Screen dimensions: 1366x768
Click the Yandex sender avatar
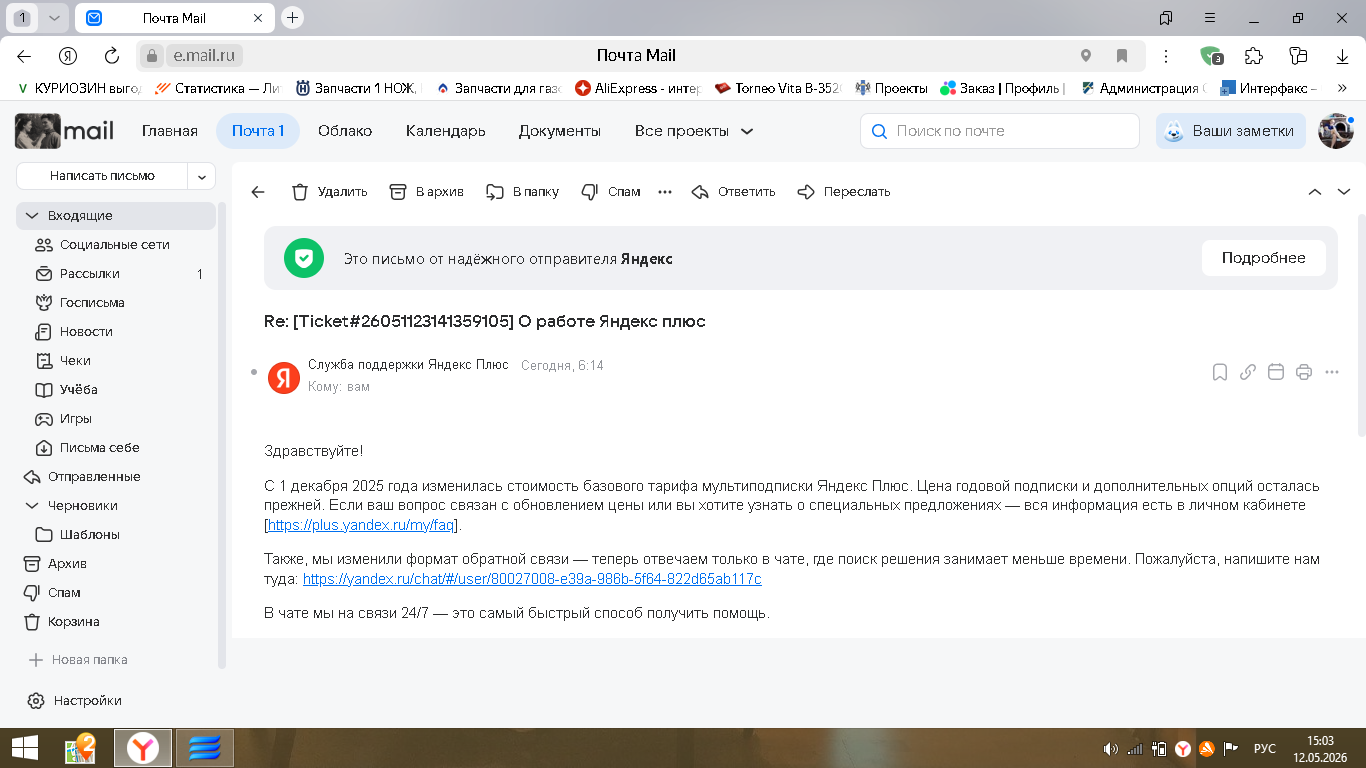click(284, 377)
